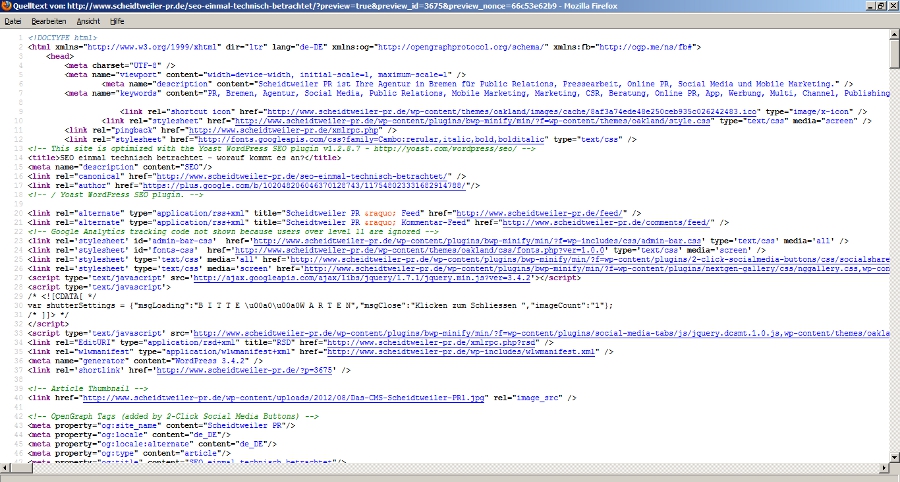Click the og:site_name "Scheidtweiler PR" meta line
This screenshot has height=482, width=900.
(x=161, y=426)
